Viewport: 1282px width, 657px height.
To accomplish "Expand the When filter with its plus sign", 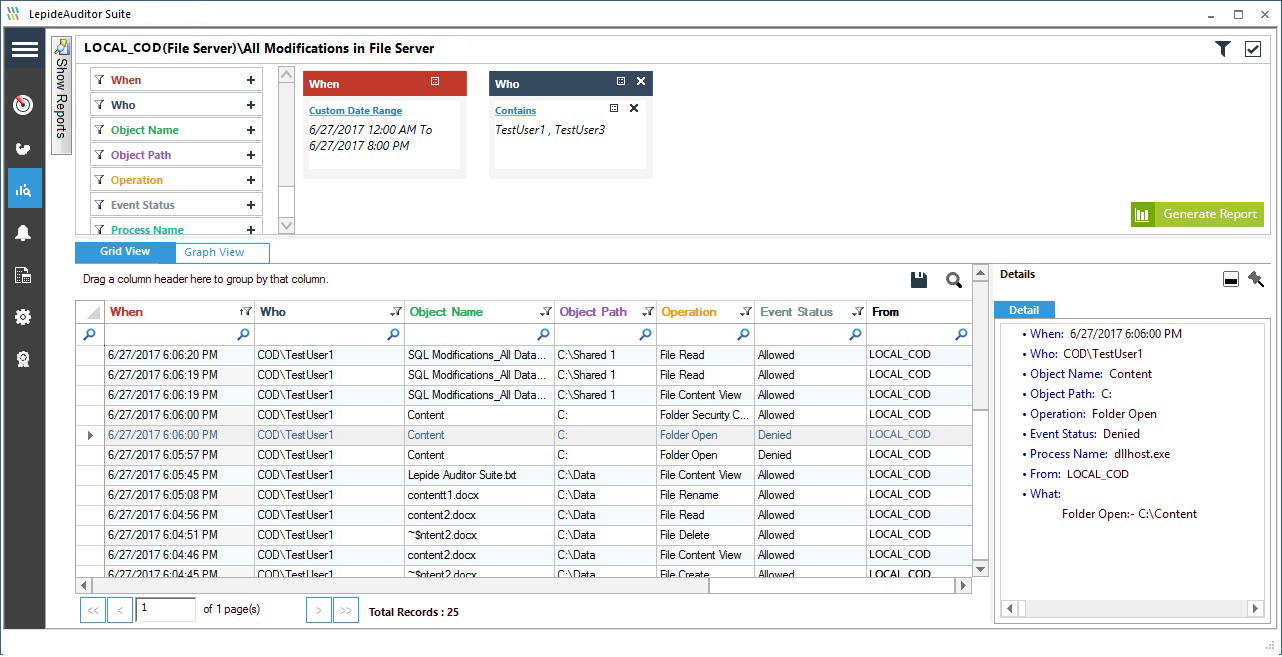I will (x=252, y=79).
